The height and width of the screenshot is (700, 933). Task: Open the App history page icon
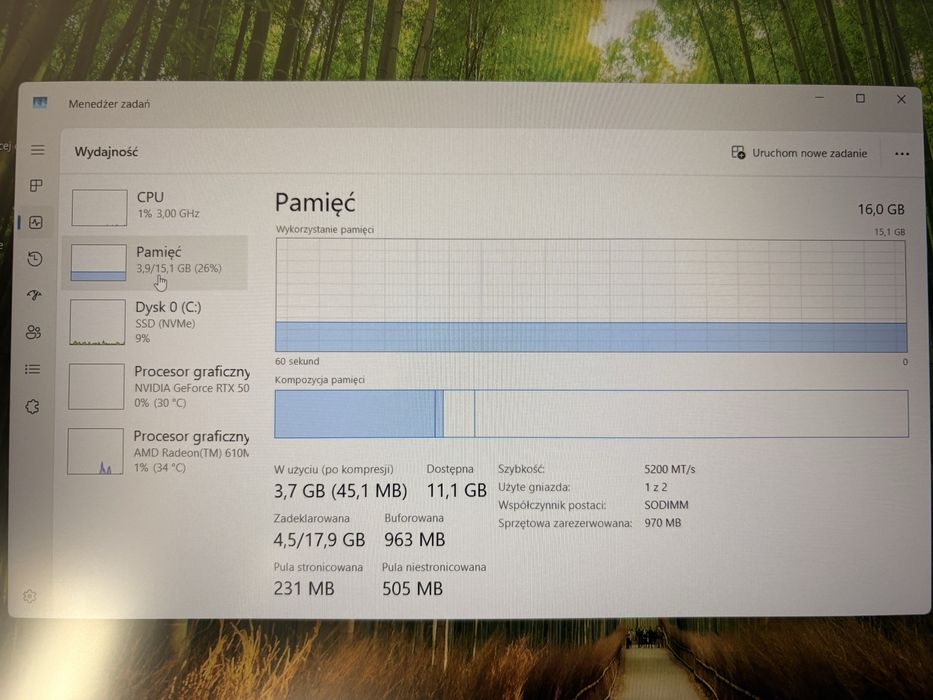35,259
